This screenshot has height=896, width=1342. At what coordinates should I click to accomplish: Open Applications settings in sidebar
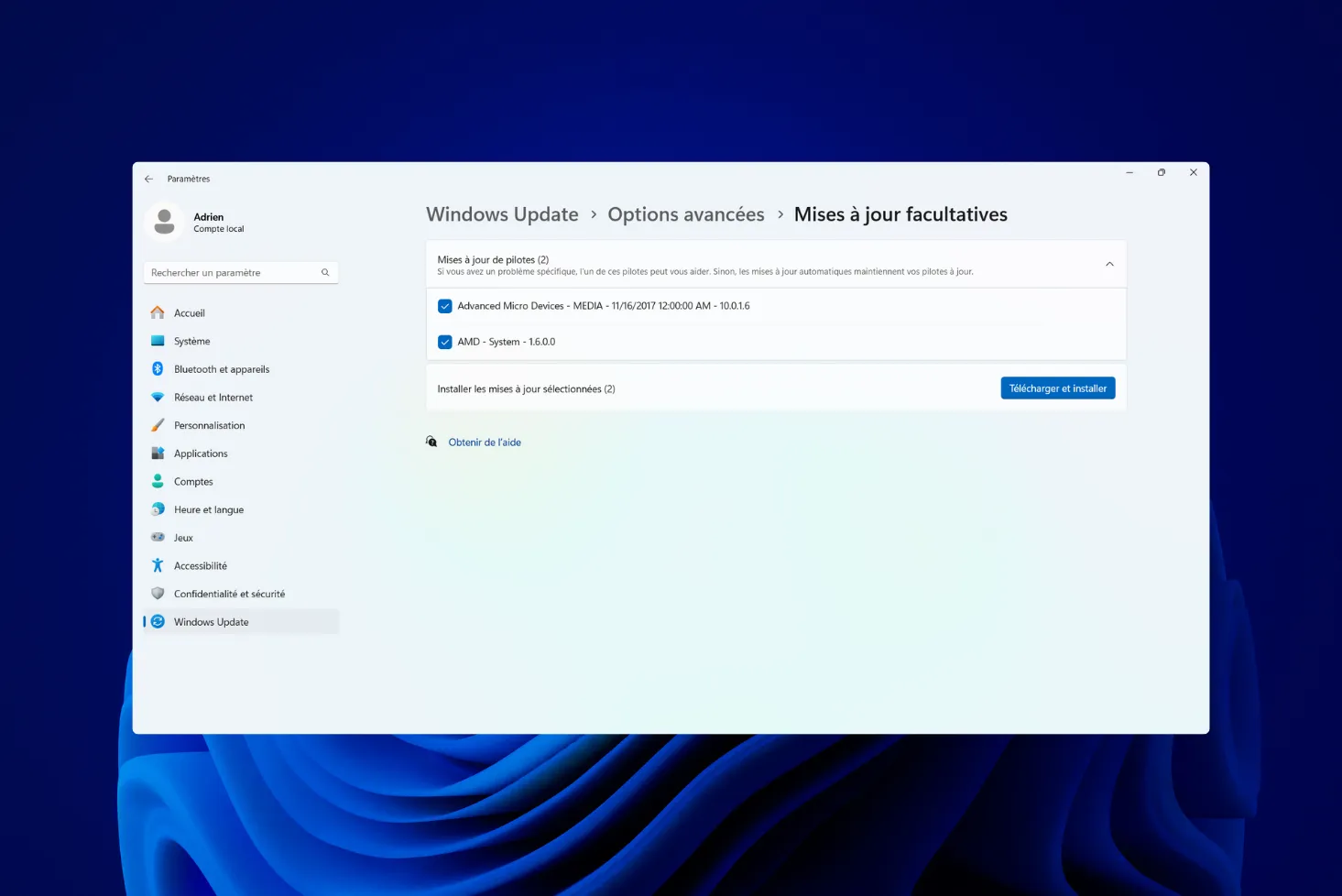pyautogui.click(x=201, y=453)
